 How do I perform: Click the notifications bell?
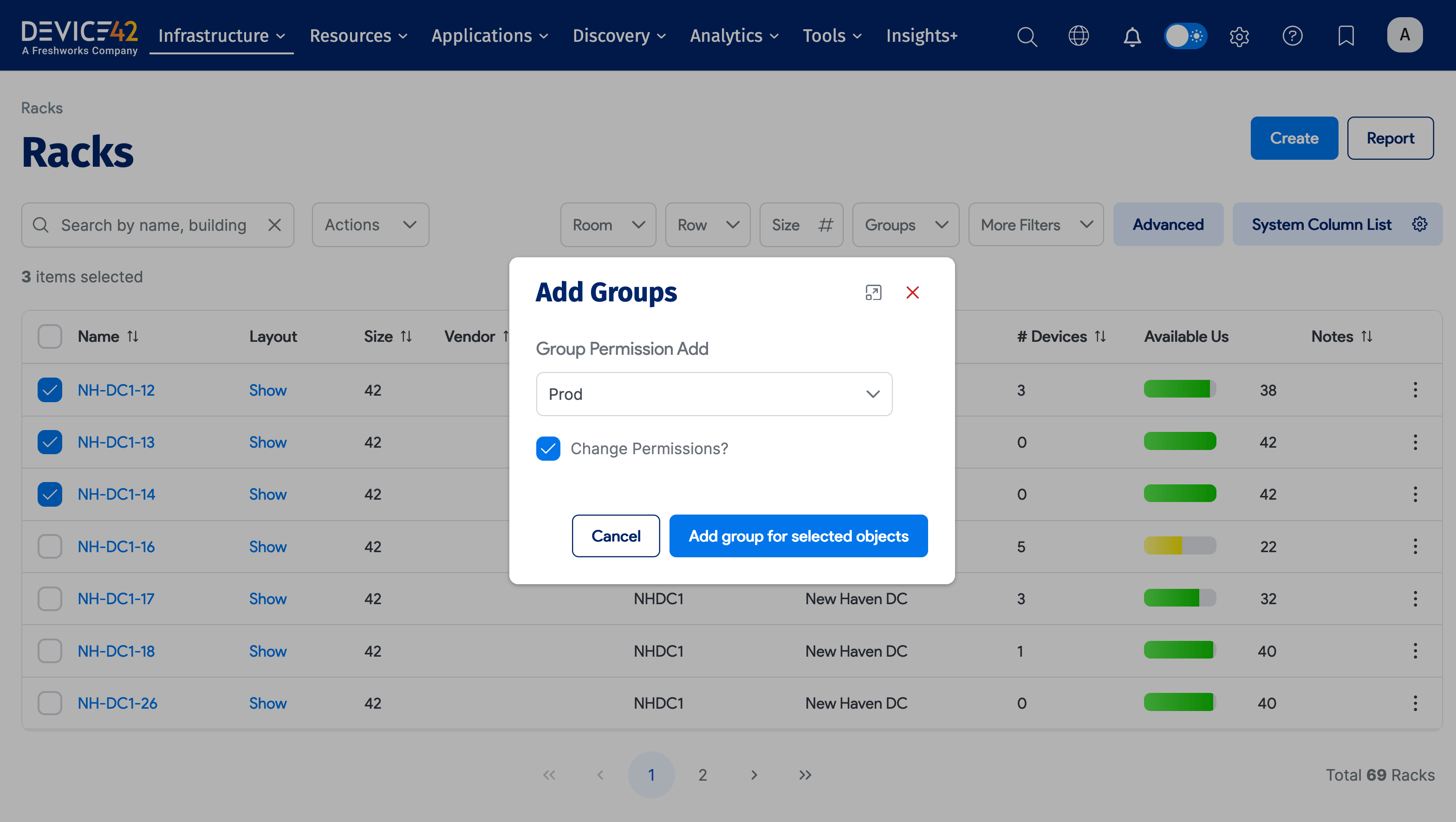click(x=1132, y=36)
